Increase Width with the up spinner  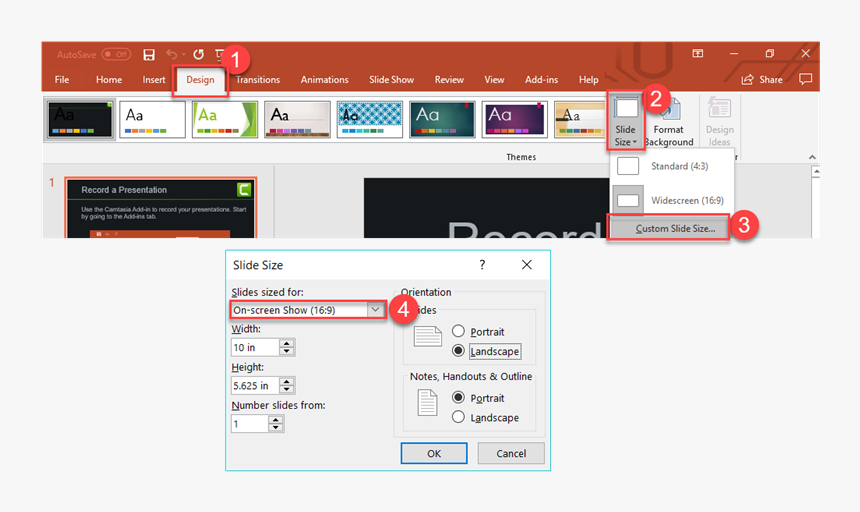click(x=286, y=343)
